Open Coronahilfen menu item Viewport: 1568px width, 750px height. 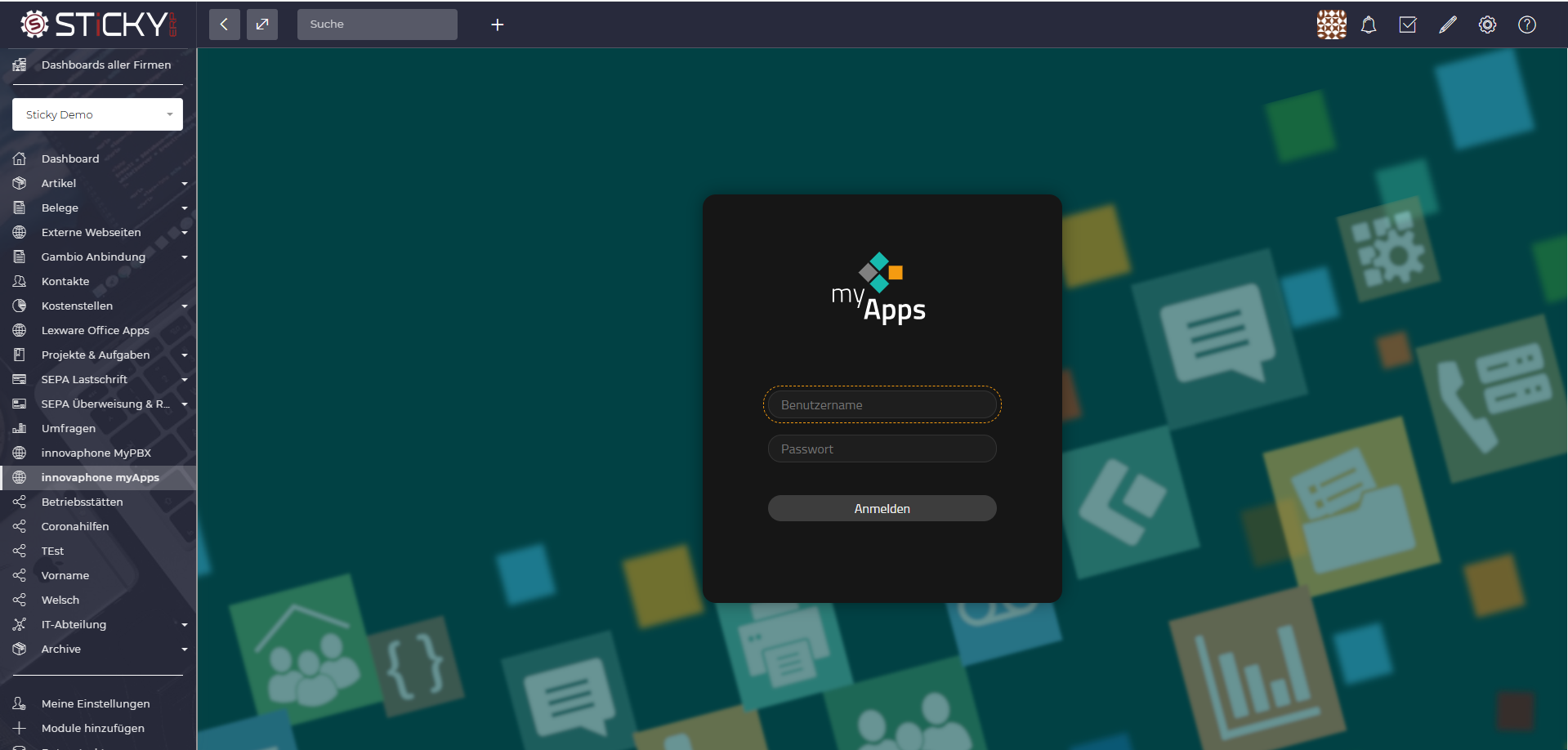coord(75,526)
